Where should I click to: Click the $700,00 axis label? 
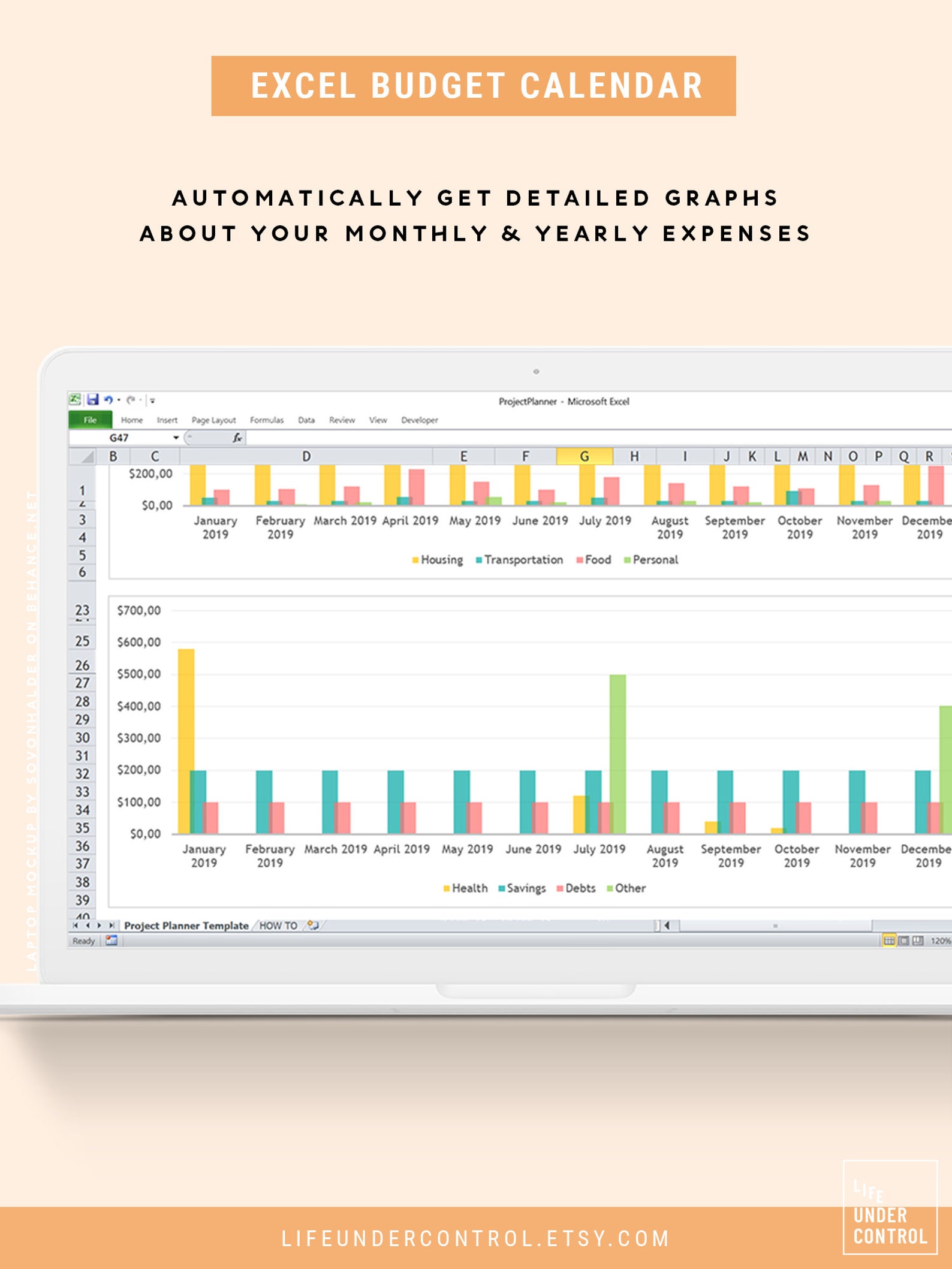139,610
